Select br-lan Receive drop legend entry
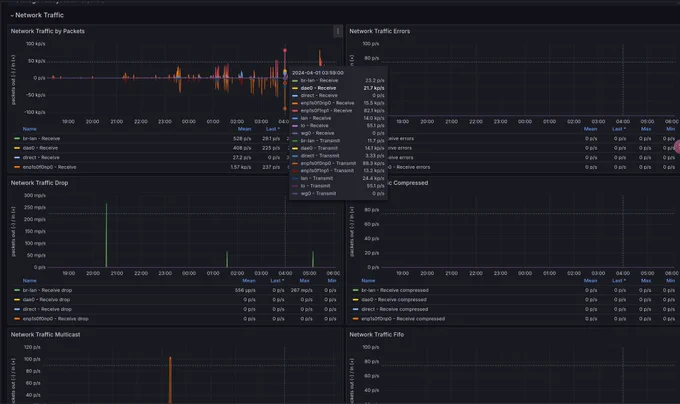The height and width of the screenshot is (404, 680). 47,290
